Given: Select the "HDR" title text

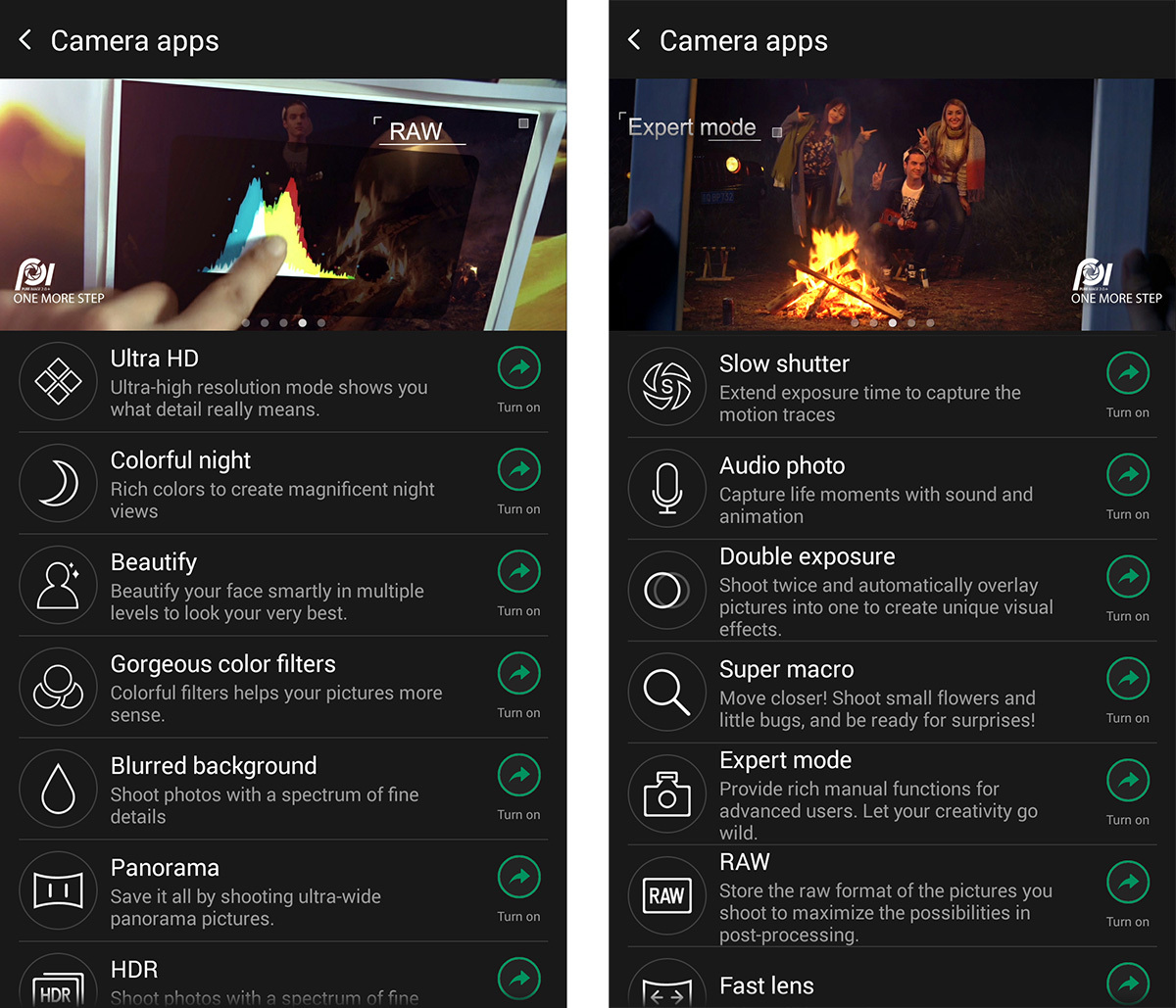Looking at the screenshot, I should coord(134,970).
